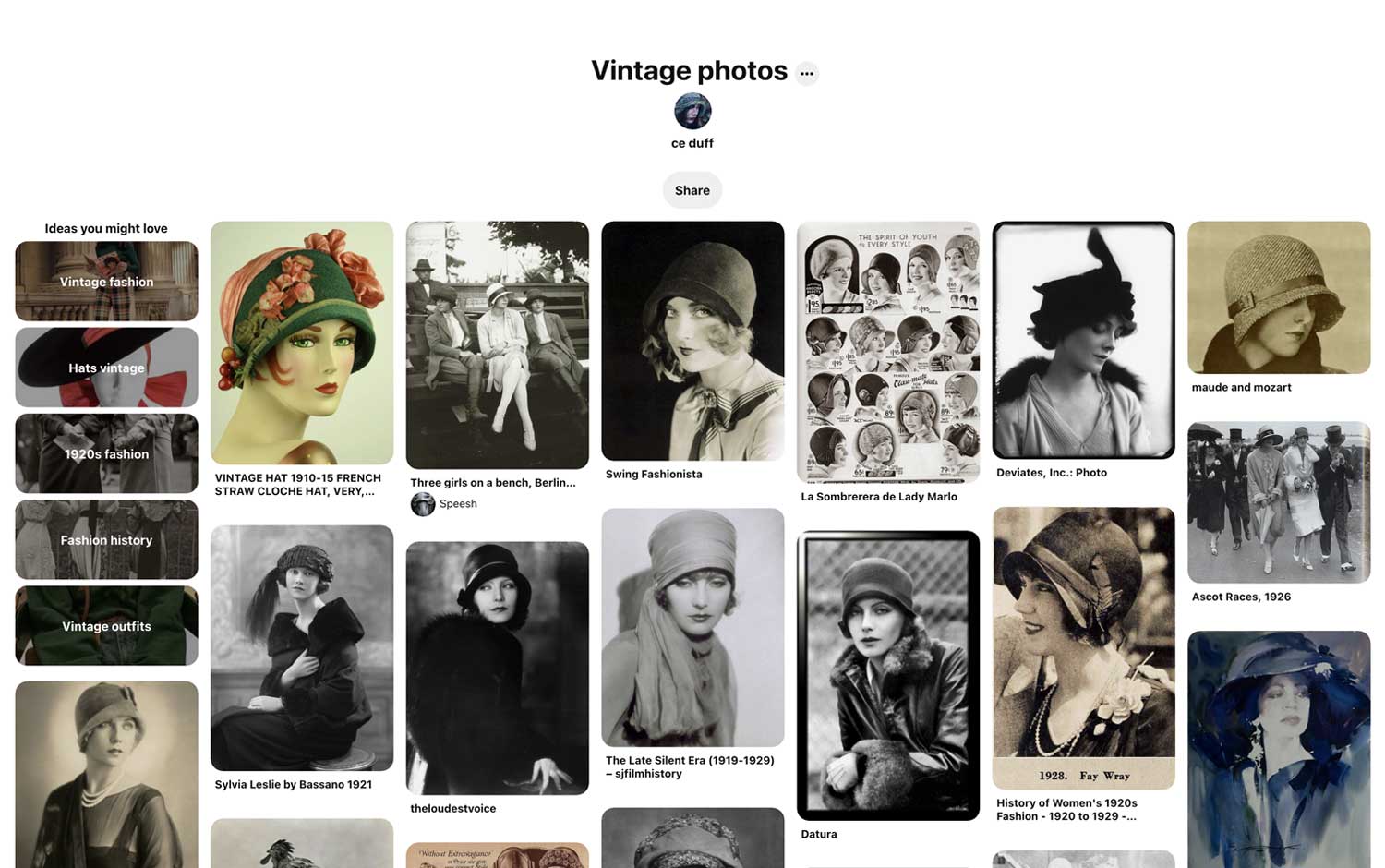This screenshot has height=868, width=1385.
Task: Open the Vintage outfits idea tile
Action: coord(106,626)
